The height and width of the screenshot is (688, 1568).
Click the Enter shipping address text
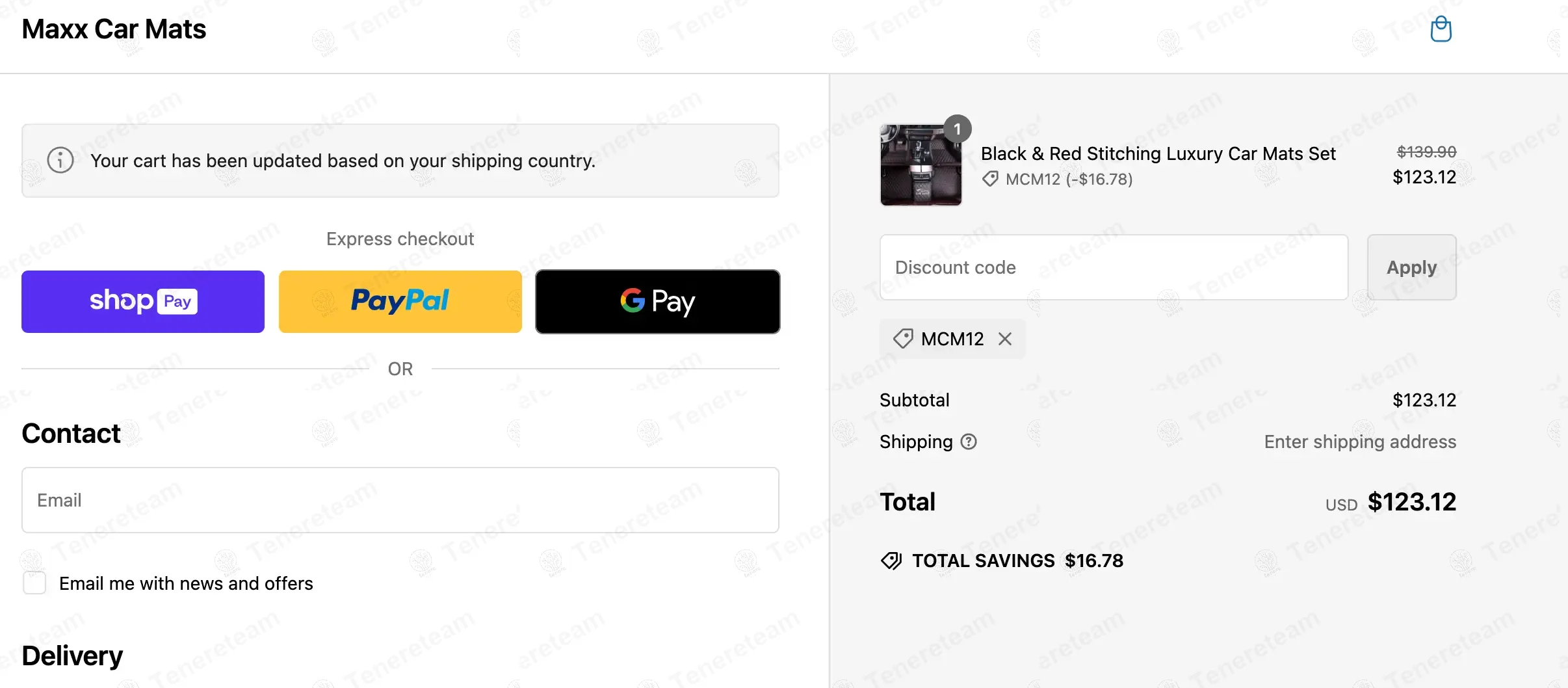(x=1360, y=442)
